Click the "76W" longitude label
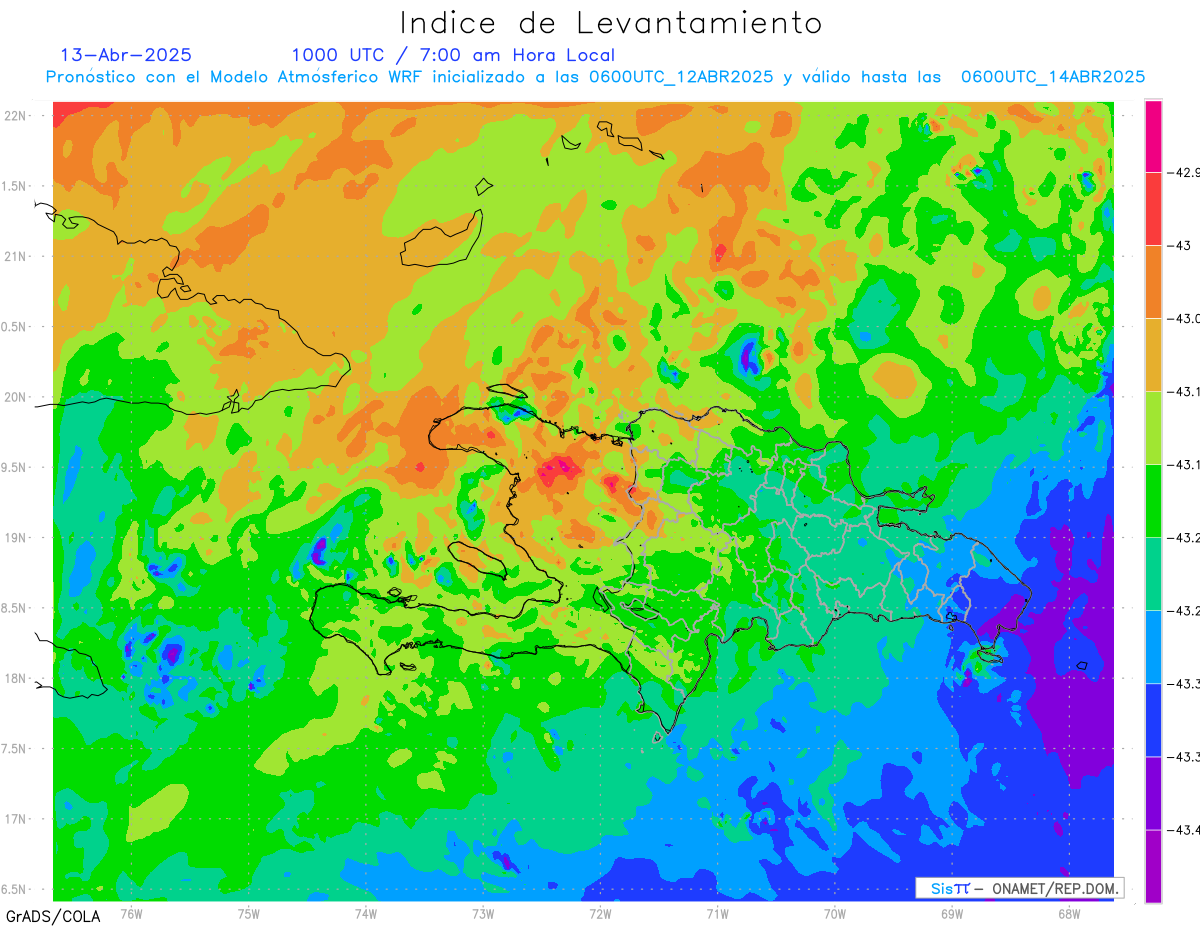The height and width of the screenshot is (927, 1200). [131, 913]
